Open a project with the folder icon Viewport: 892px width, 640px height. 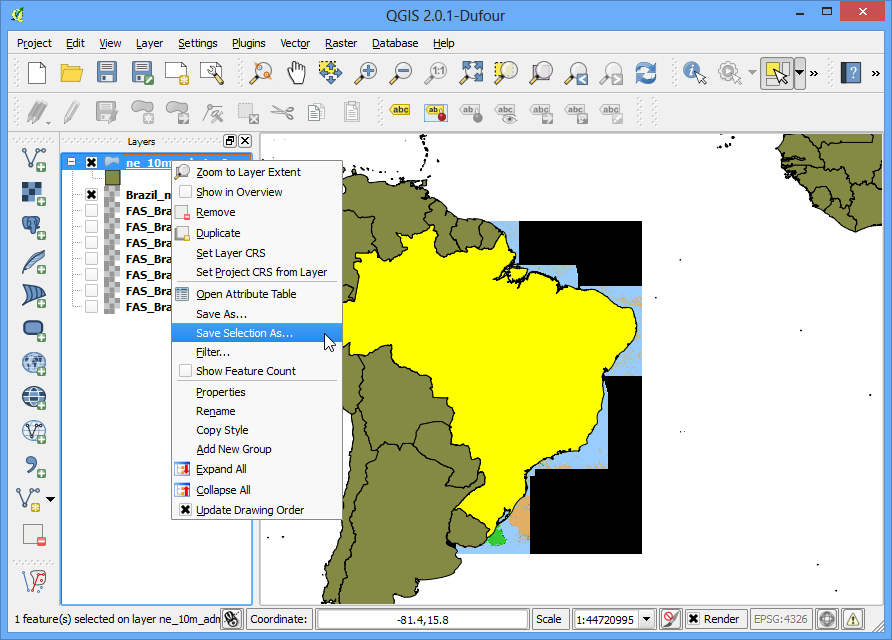click(x=72, y=73)
